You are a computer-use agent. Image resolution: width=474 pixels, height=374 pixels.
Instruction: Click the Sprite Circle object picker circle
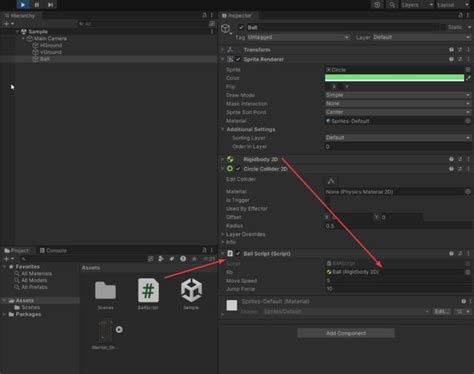click(x=468, y=70)
